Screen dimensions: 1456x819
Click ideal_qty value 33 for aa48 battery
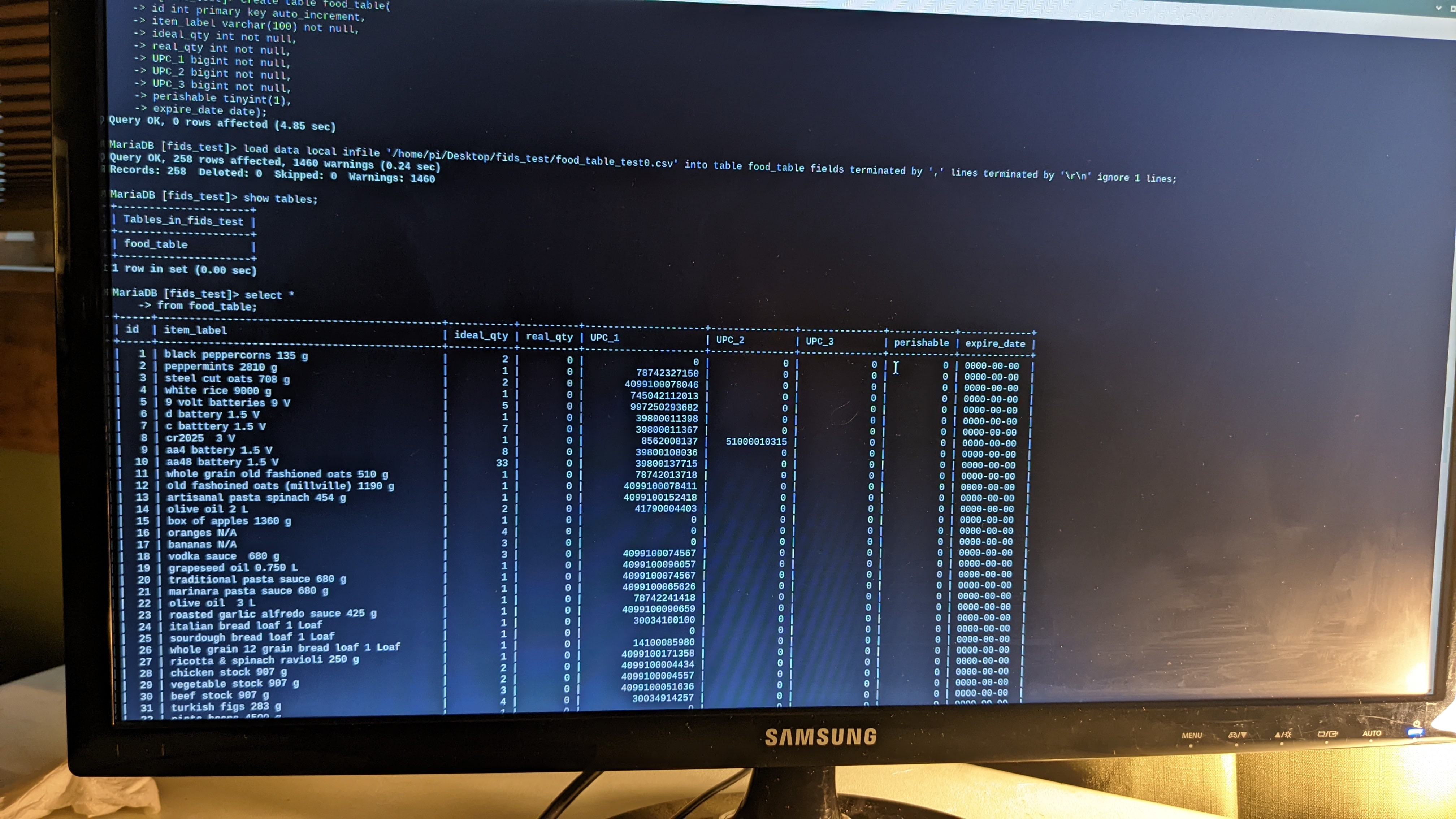click(501, 462)
